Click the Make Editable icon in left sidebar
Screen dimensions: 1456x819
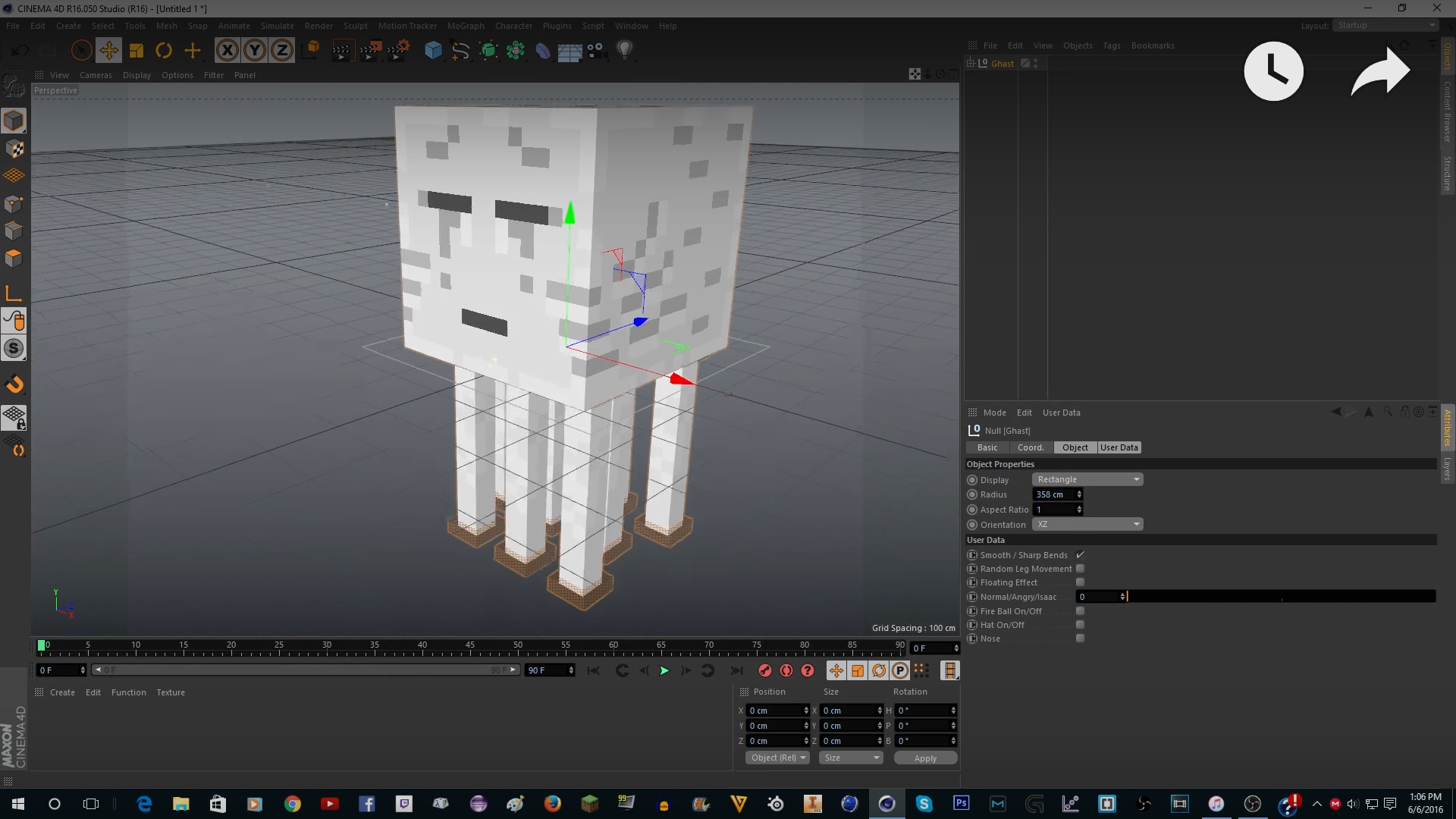14,87
